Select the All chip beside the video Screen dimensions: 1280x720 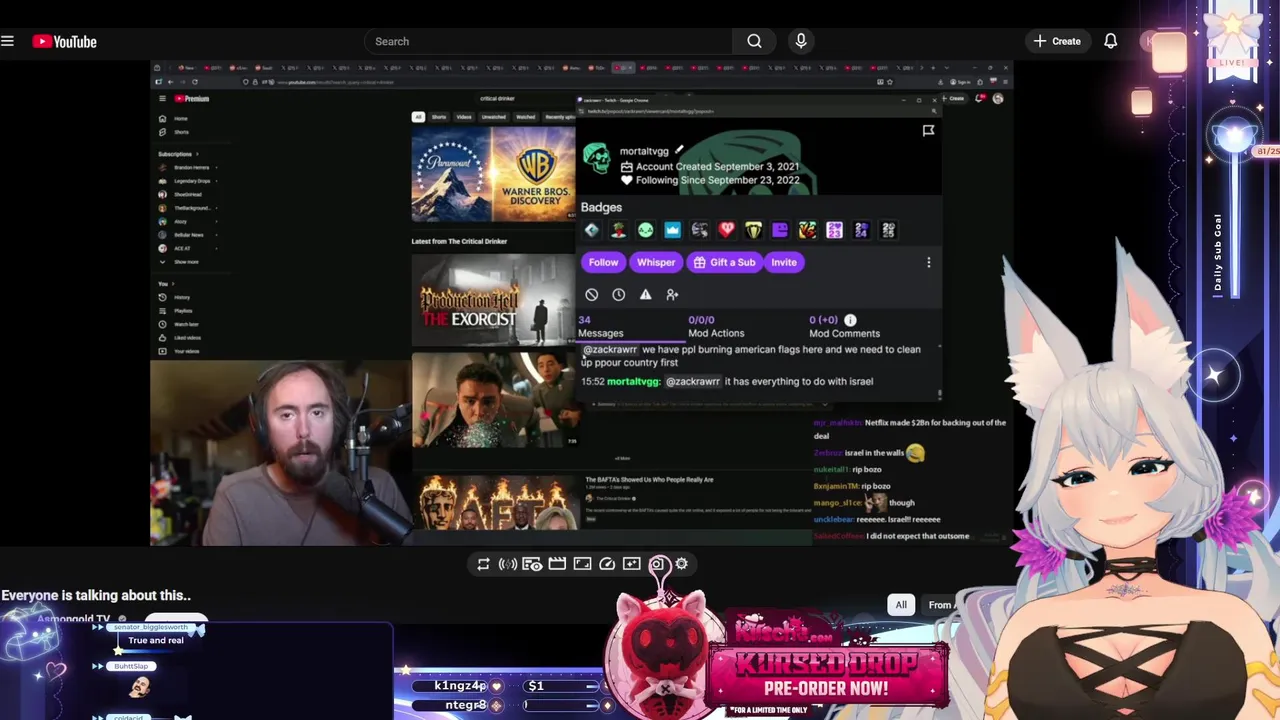pos(901,604)
